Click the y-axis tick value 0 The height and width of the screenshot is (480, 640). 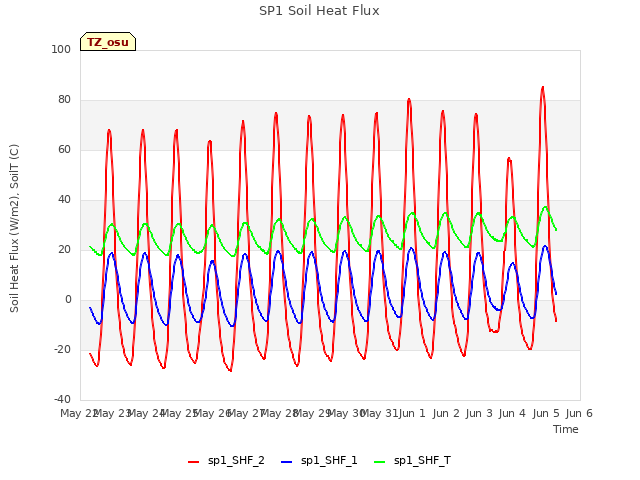(68, 300)
